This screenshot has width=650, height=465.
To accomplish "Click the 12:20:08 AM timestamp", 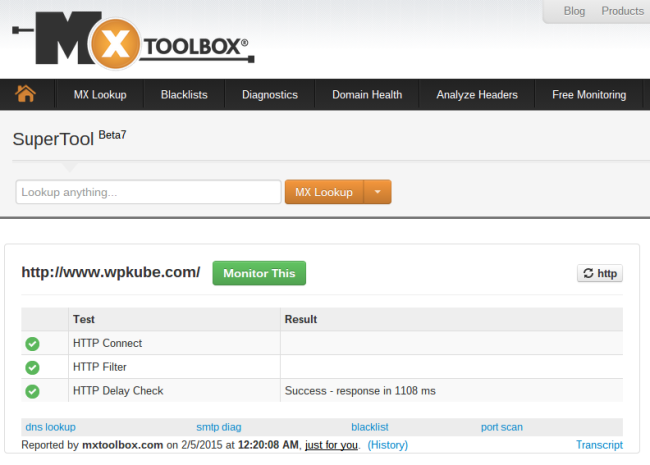I will point(268,445).
